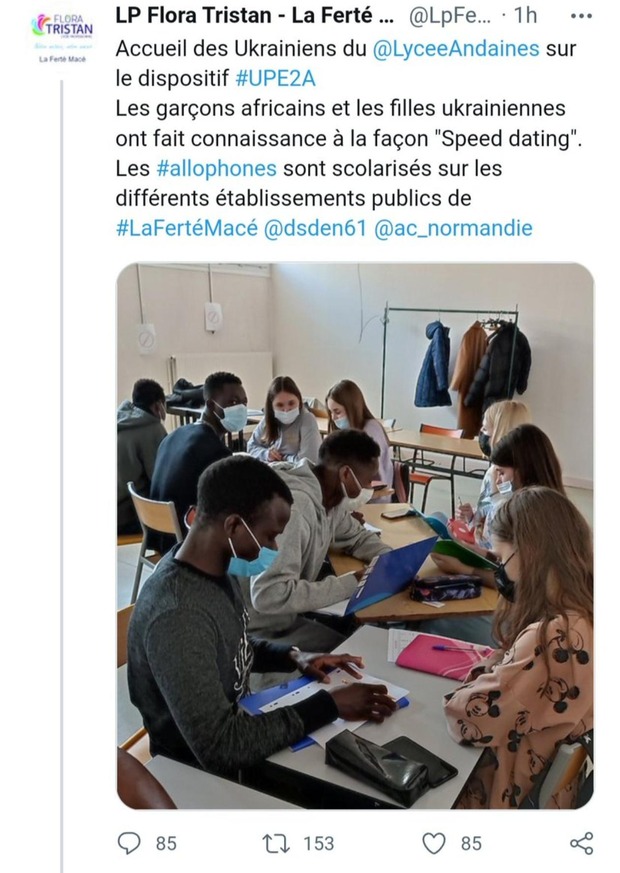Open the three-dot more options menu
Image resolution: width=620 pixels, height=873 pixels.
[x=580, y=17]
